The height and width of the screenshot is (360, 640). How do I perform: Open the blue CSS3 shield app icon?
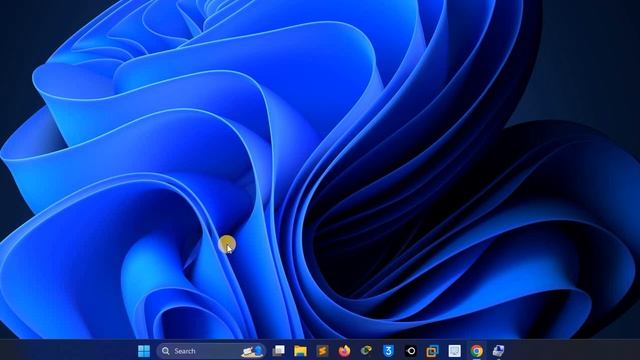coord(389,351)
